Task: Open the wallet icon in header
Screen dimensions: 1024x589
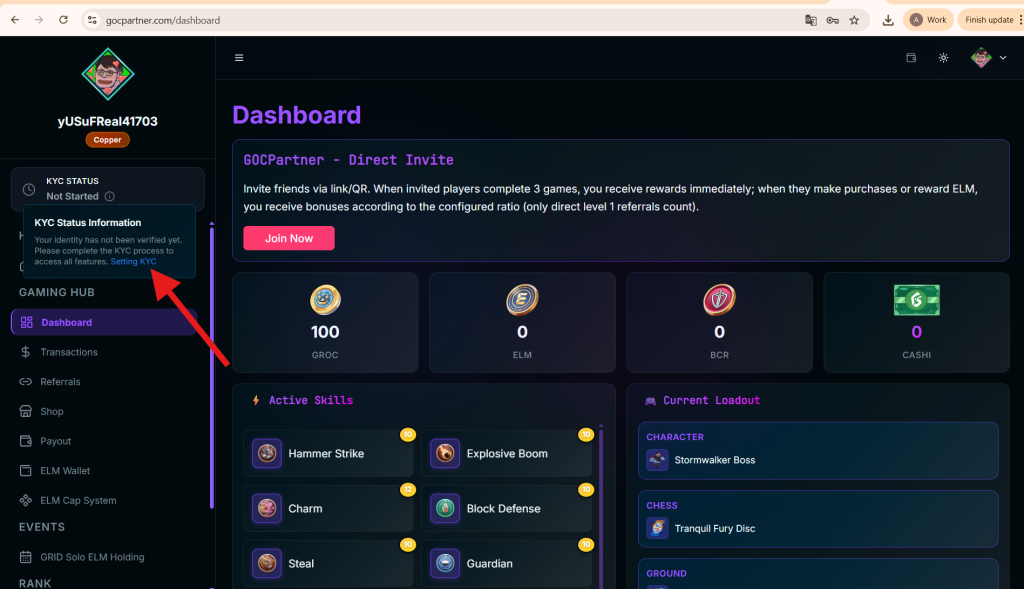Action: 911,58
